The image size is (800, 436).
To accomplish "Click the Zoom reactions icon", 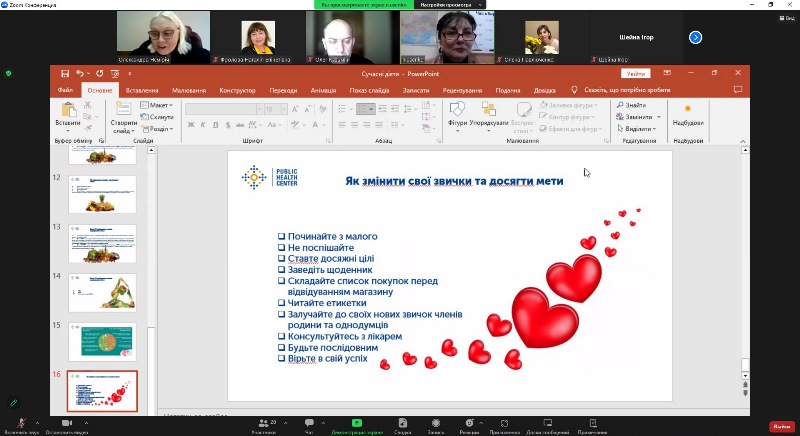I will click(x=470, y=423).
